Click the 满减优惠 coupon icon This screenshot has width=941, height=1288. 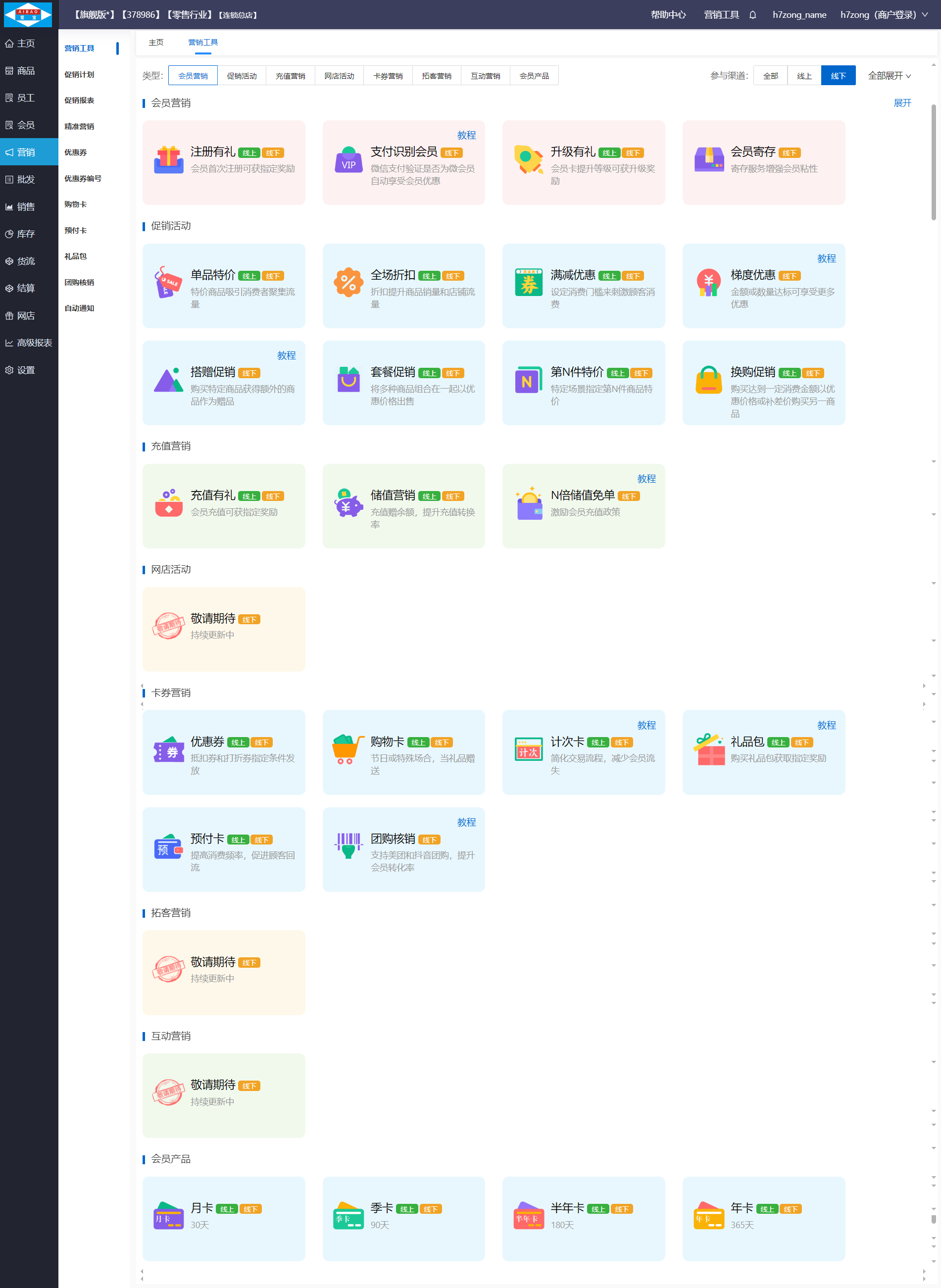529,283
